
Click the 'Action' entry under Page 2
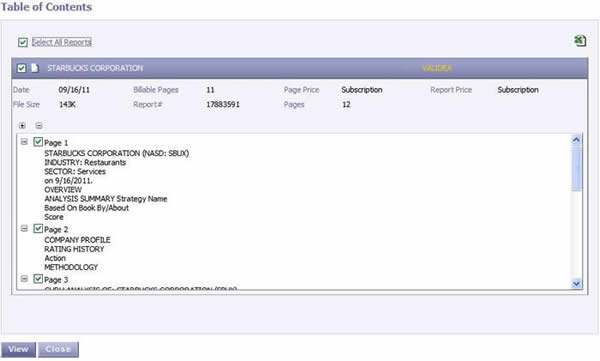pos(55,258)
